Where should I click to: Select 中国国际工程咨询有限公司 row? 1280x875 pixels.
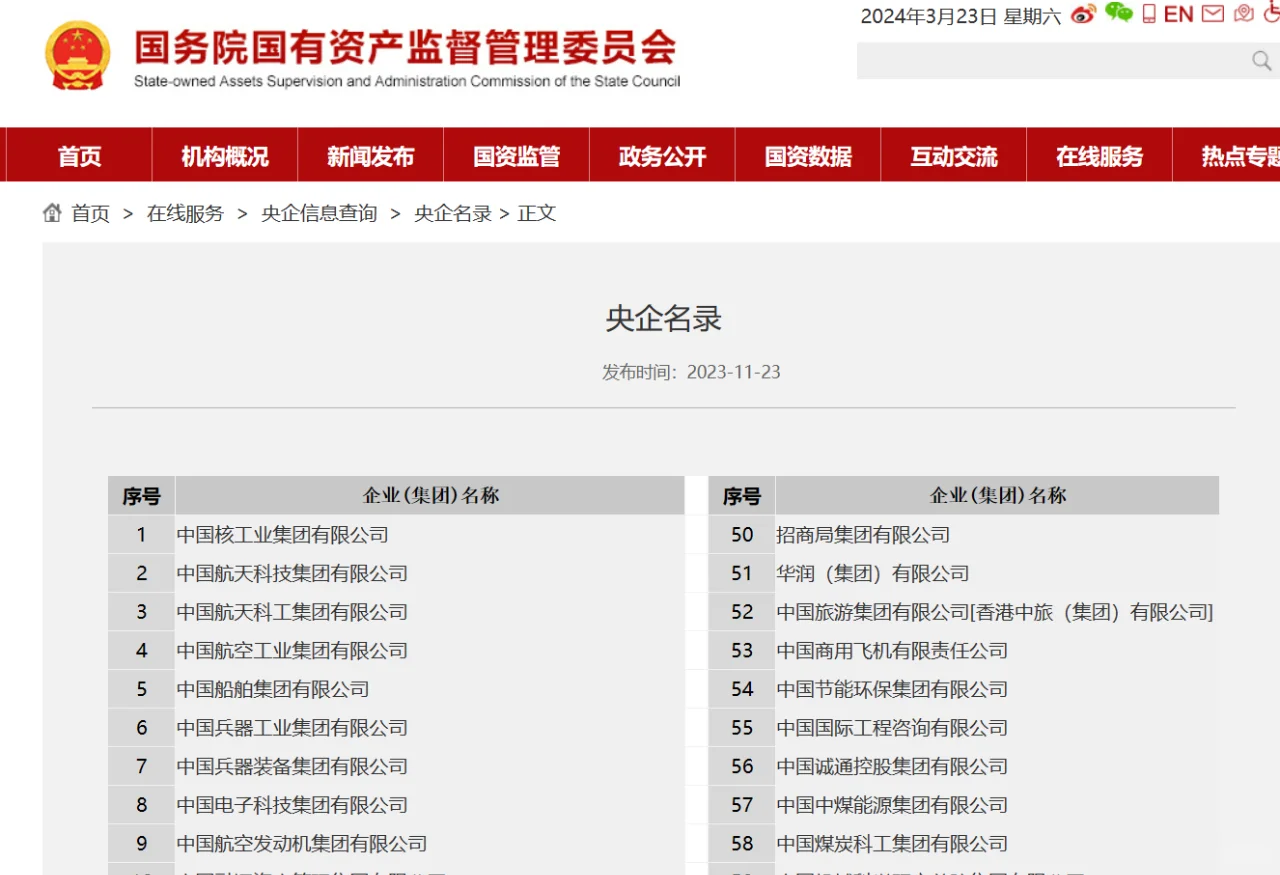pyautogui.click(x=893, y=728)
